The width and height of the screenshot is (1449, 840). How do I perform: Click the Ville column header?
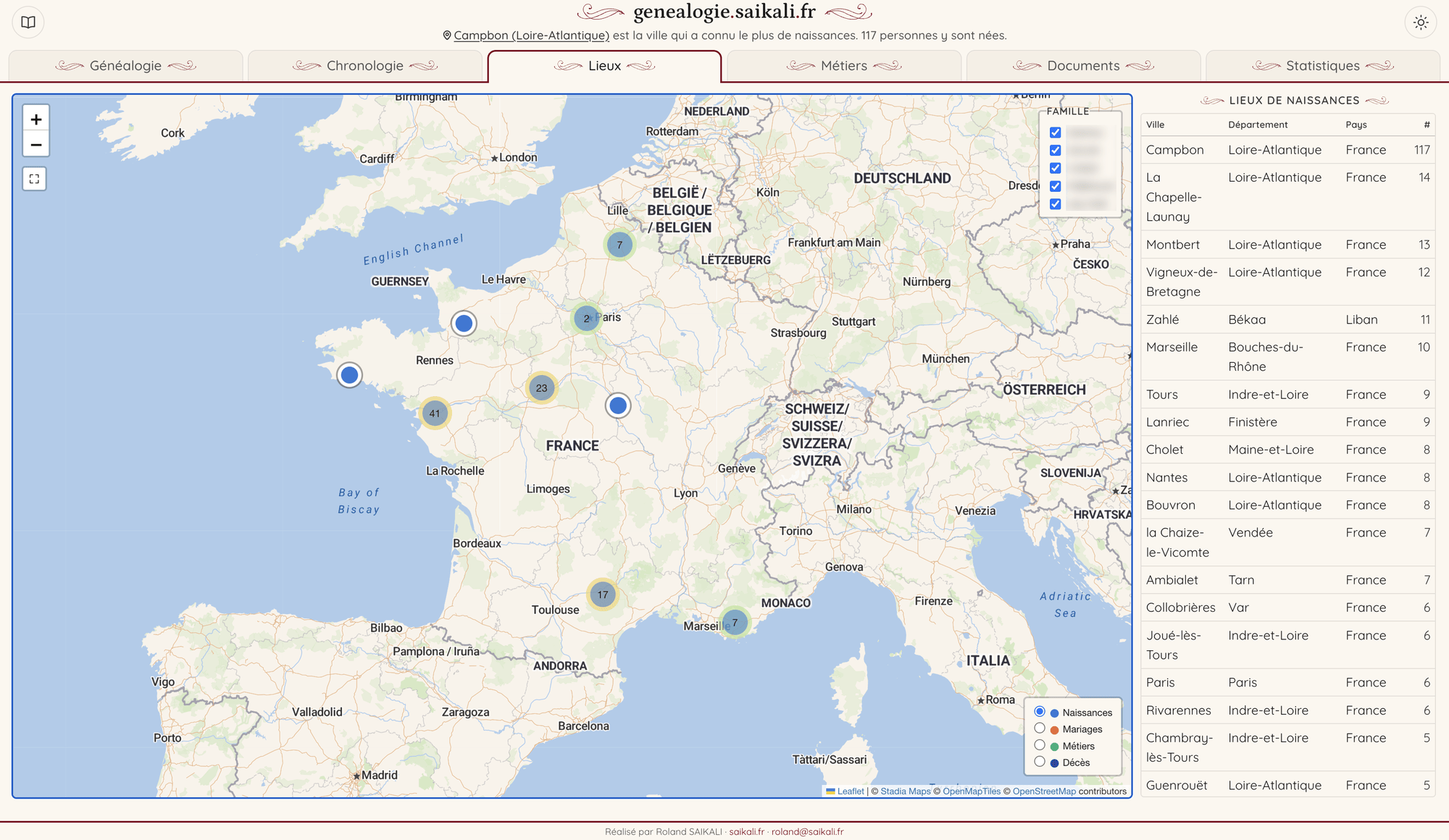1156,125
